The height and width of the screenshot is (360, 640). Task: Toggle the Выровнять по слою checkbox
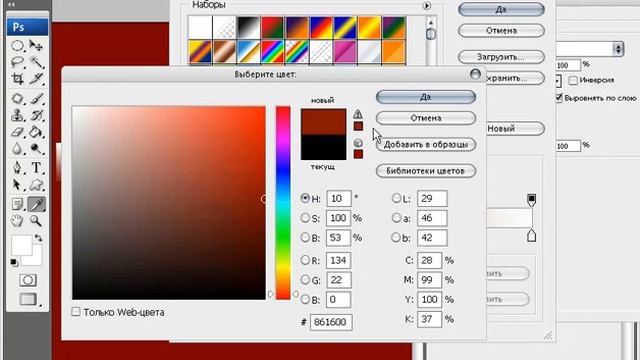(x=559, y=98)
